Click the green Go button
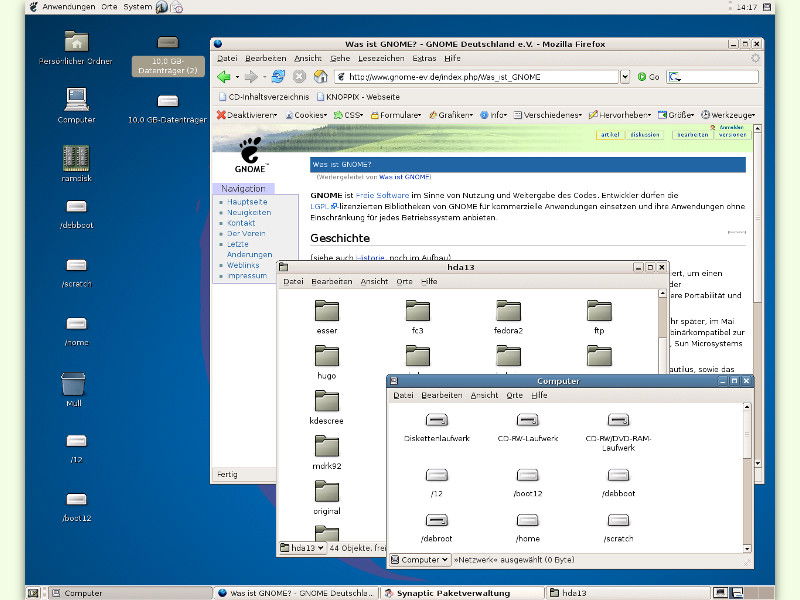 (648, 77)
